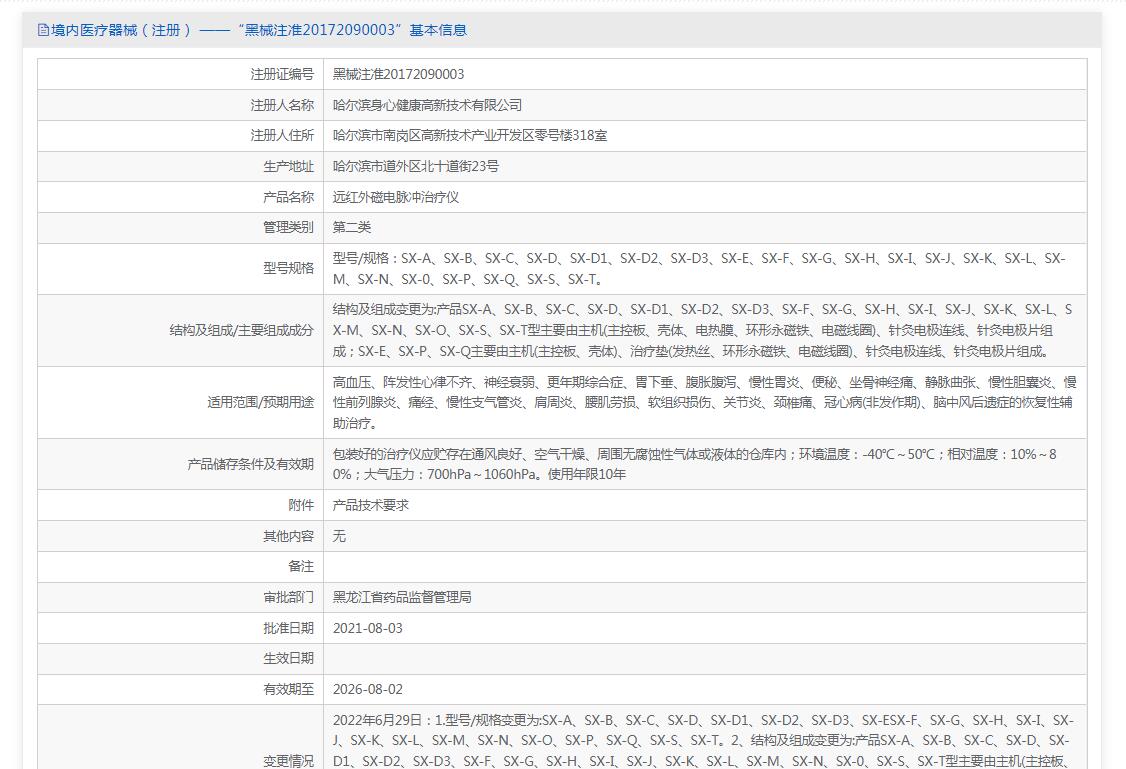Select text beginning 结构及组成变更为:产品SX-A
This screenshot has height=769, width=1126.
702,330
